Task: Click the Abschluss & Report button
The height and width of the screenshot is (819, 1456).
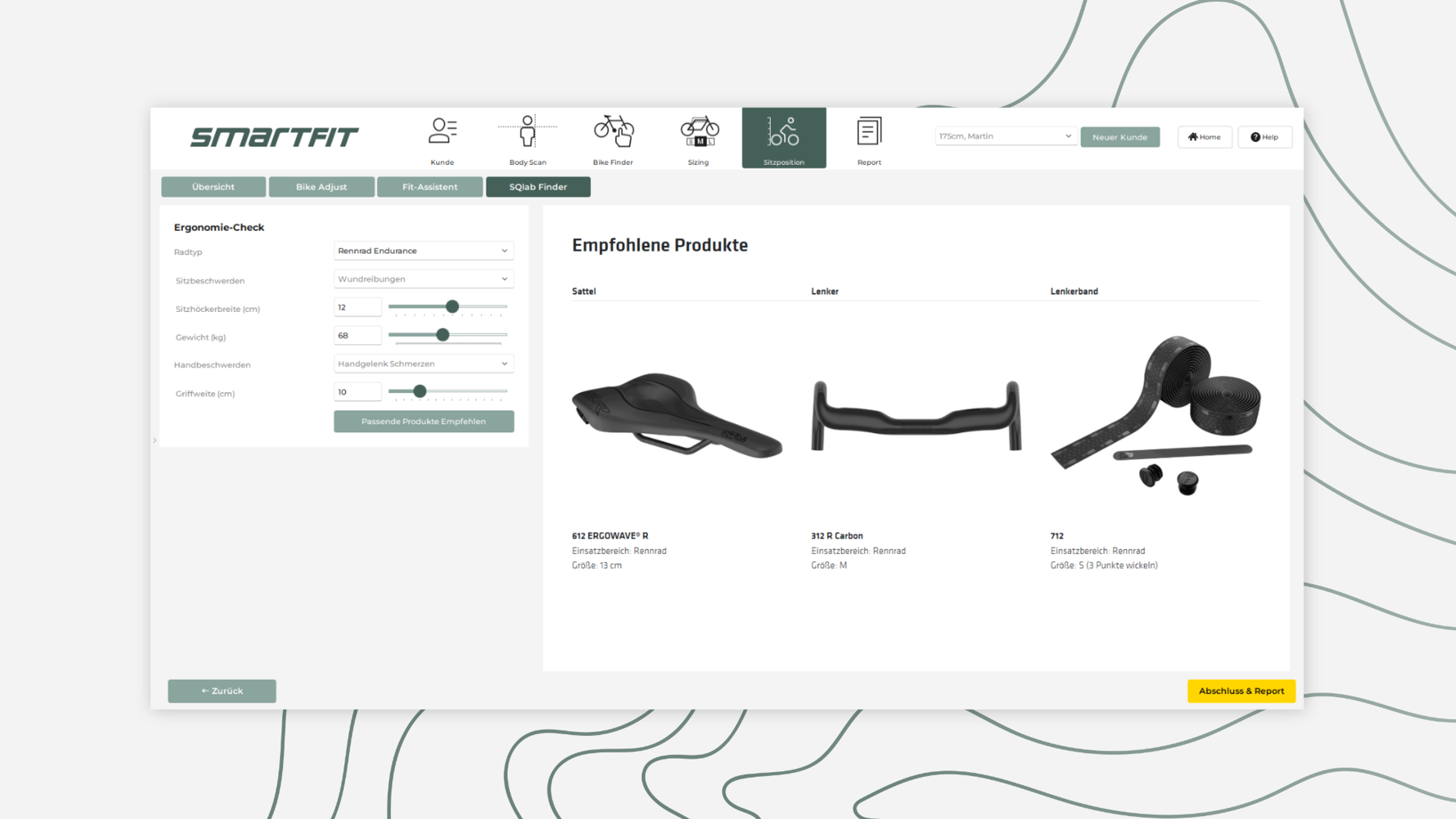Action: [1241, 691]
